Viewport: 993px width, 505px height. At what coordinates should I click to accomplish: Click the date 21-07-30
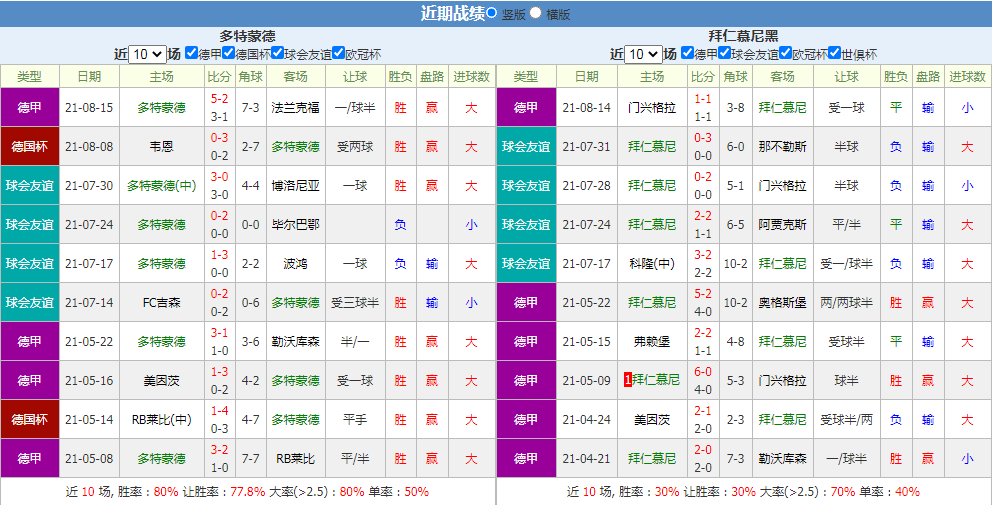[x=89, y=186]
